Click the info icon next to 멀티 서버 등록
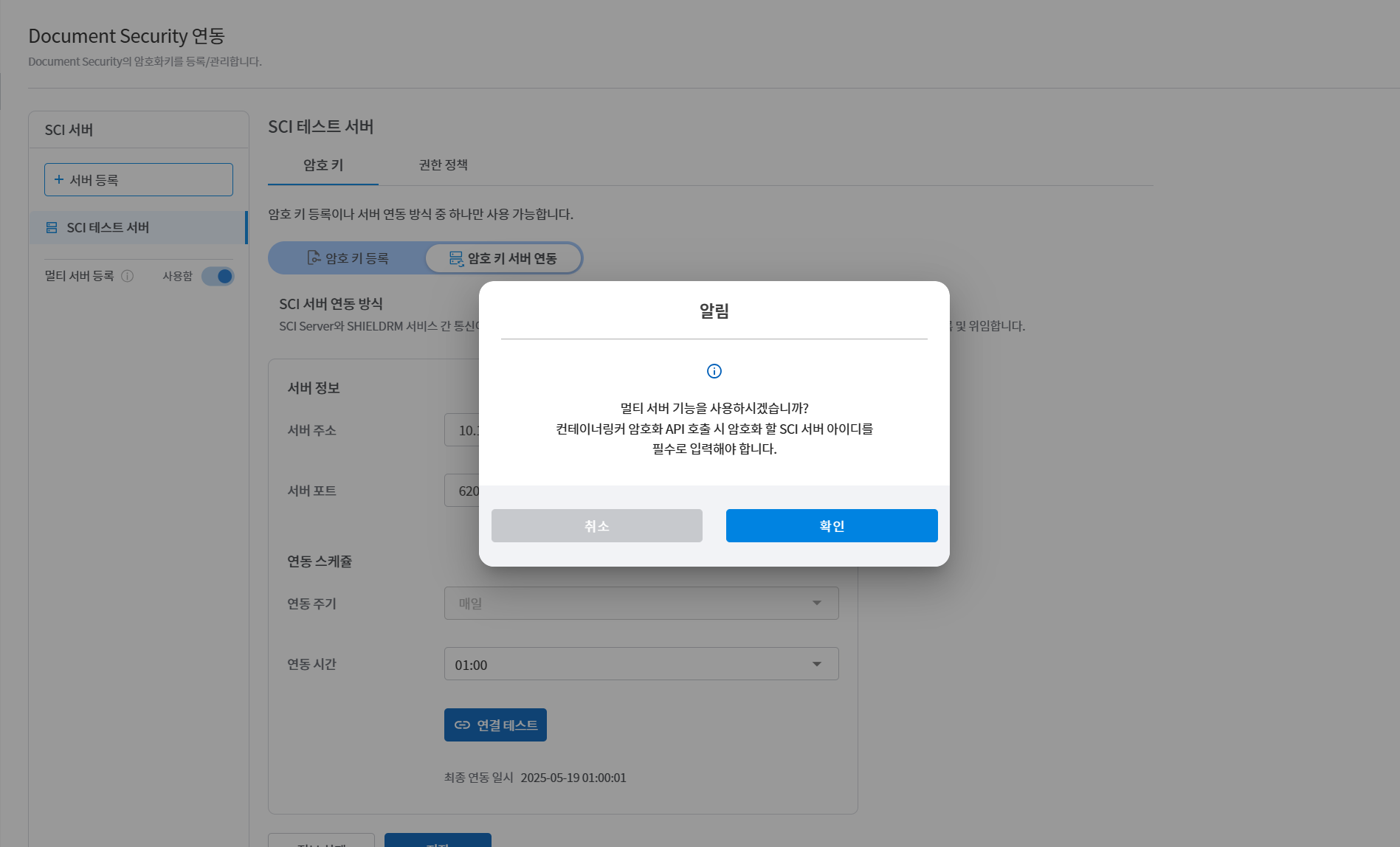 (127, 276)
